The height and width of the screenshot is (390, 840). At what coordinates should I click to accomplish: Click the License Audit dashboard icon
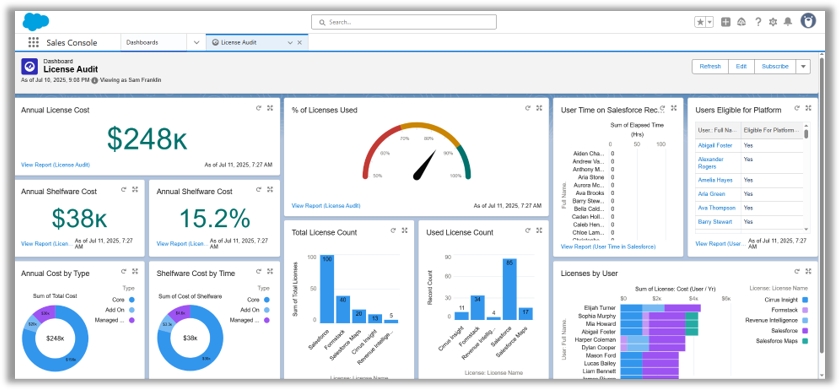pyautogui.click(x=29, y=66)
